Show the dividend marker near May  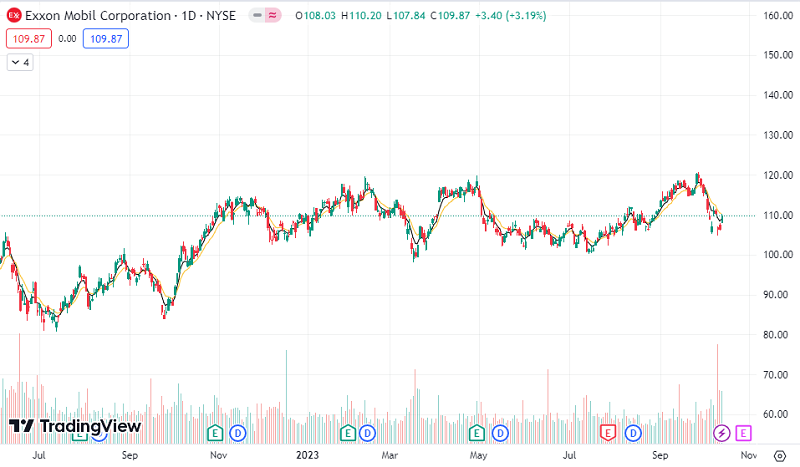(x=502, y=432)
